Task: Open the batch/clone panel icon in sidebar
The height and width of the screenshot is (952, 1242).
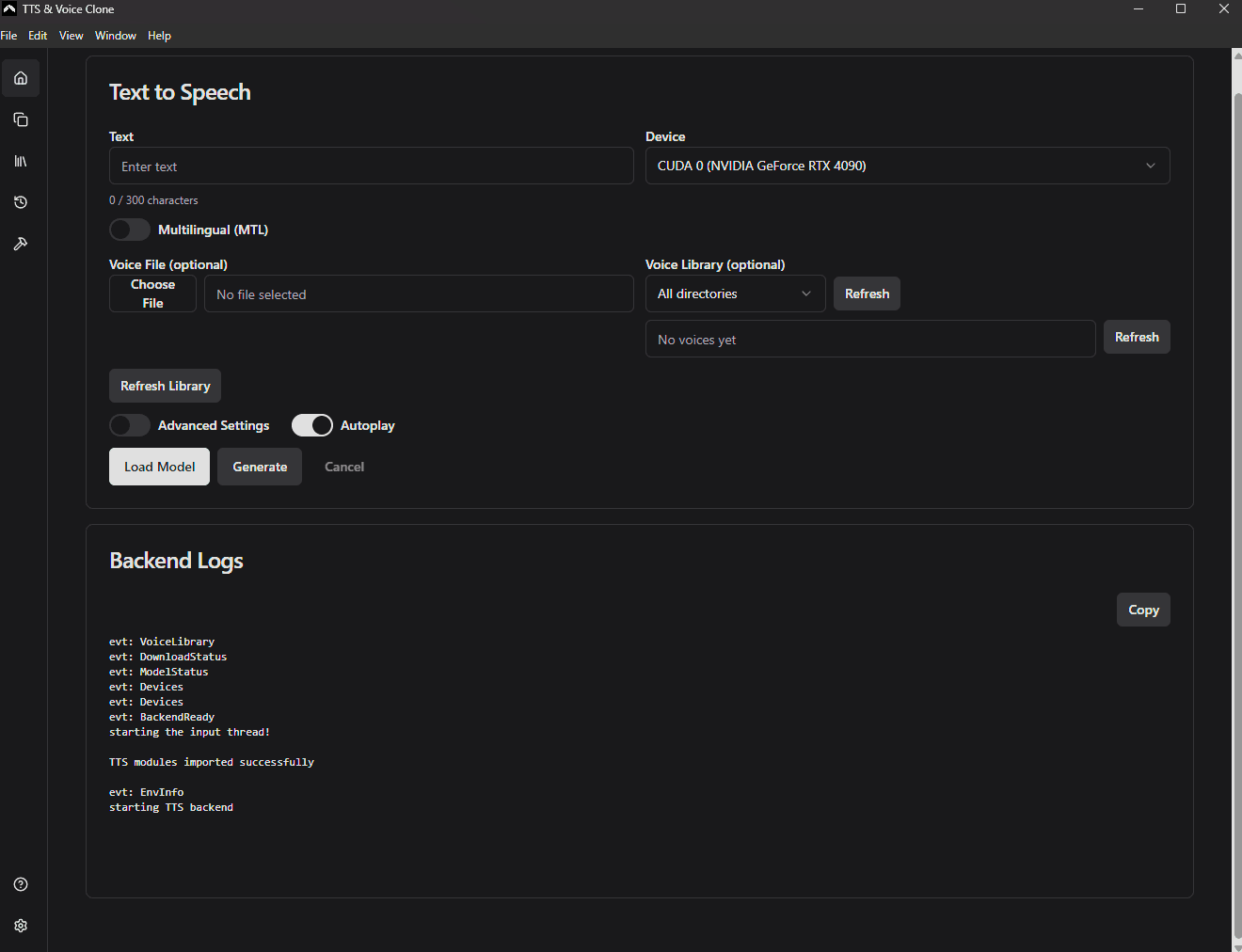Action: 20,119
